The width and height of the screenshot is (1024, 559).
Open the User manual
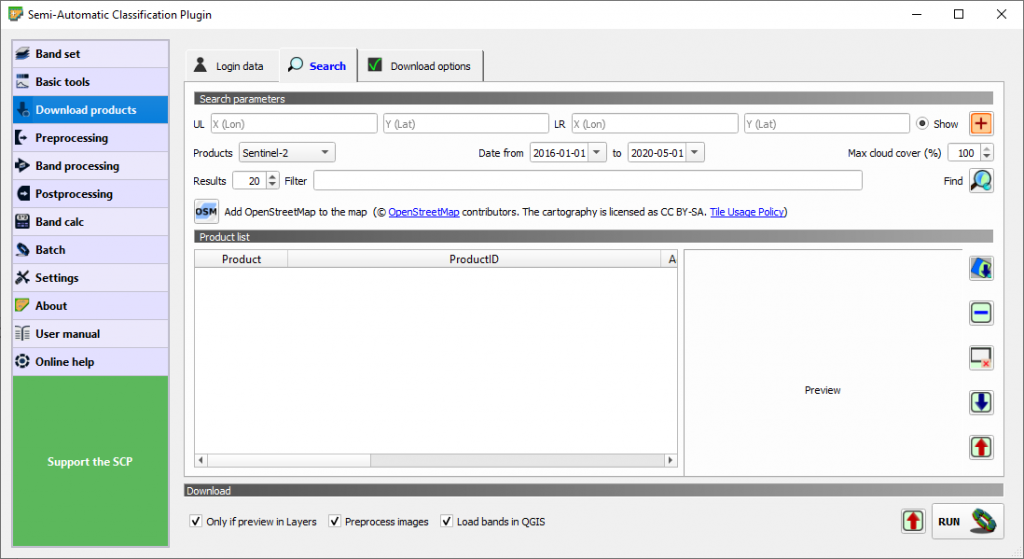click(x=90, y=334)
